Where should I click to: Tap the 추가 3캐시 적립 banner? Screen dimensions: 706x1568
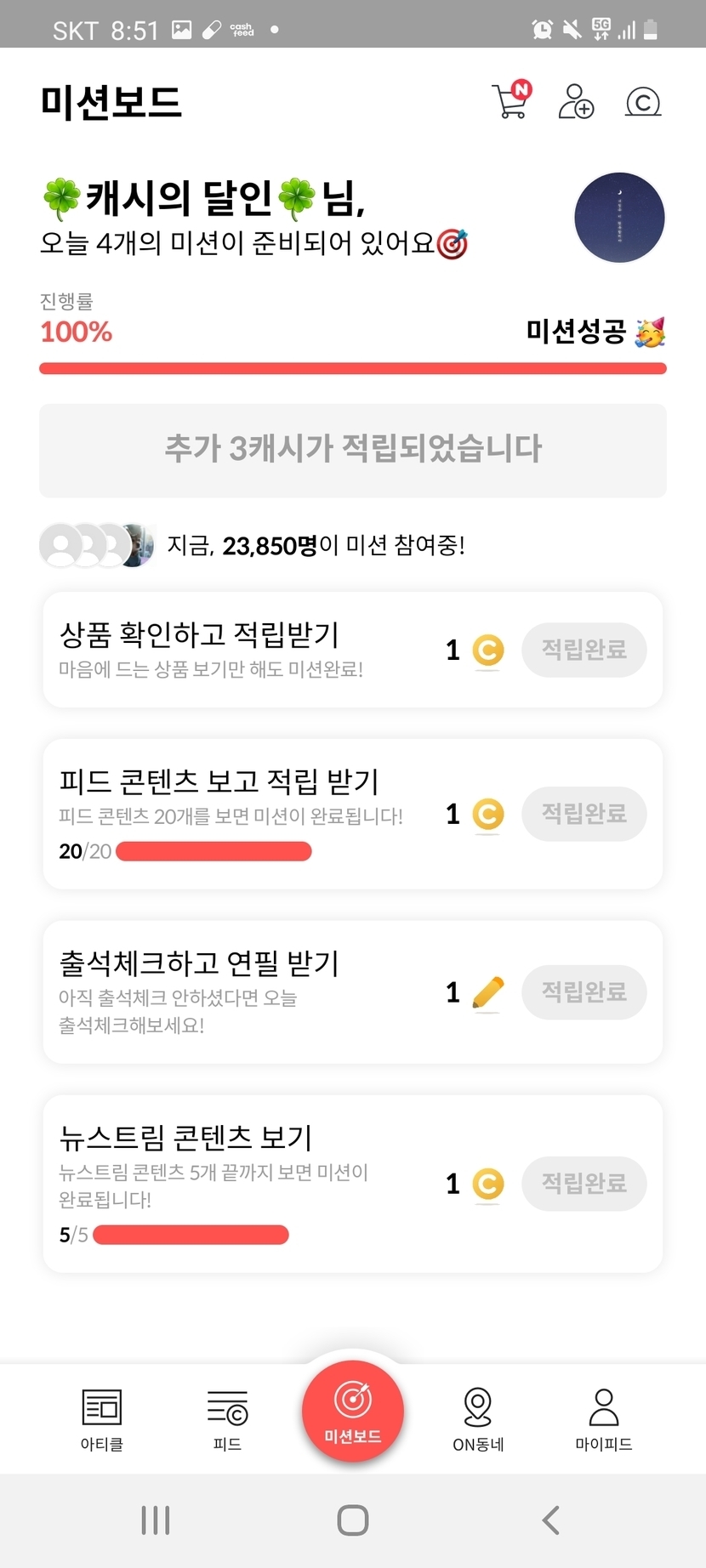352,450
